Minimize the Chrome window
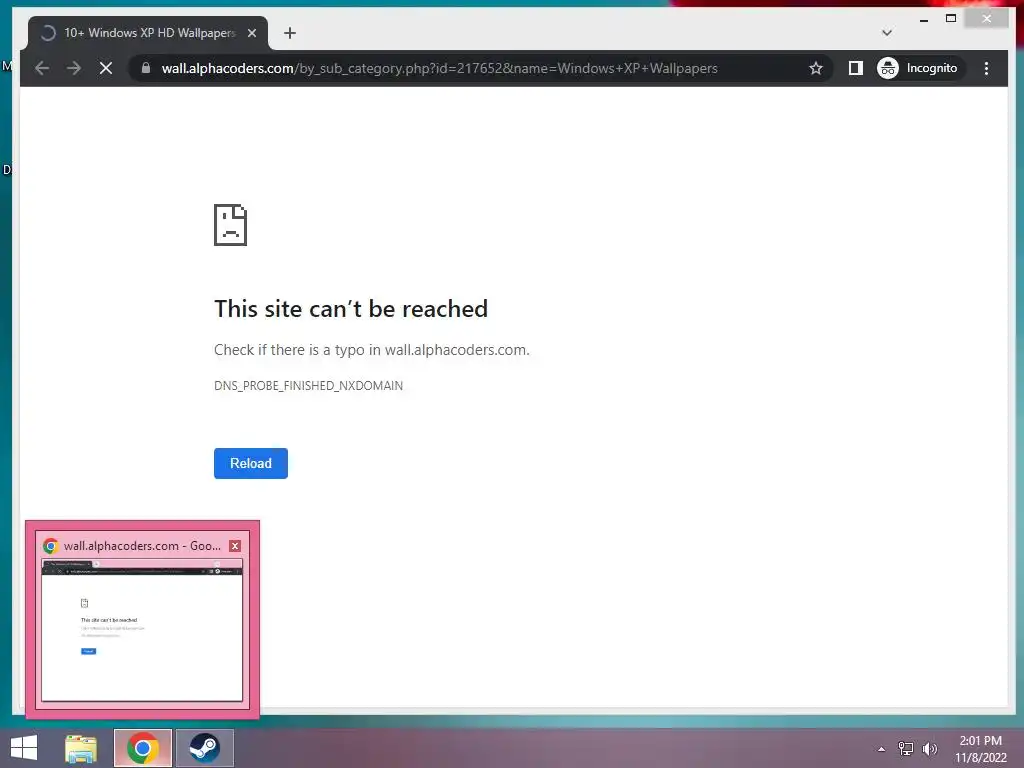 click(x=923, y=19)
